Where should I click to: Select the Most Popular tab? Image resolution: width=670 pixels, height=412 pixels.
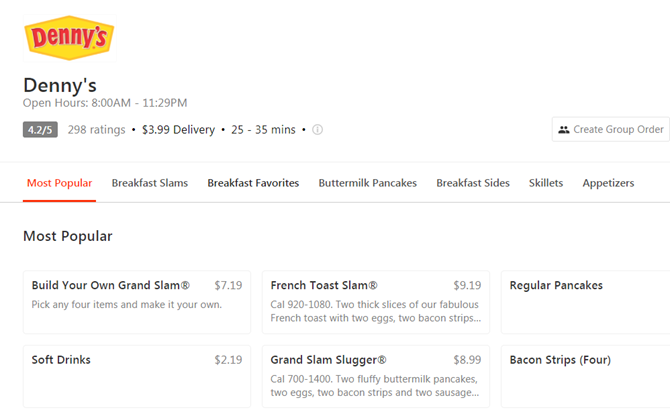coord(59,183)
